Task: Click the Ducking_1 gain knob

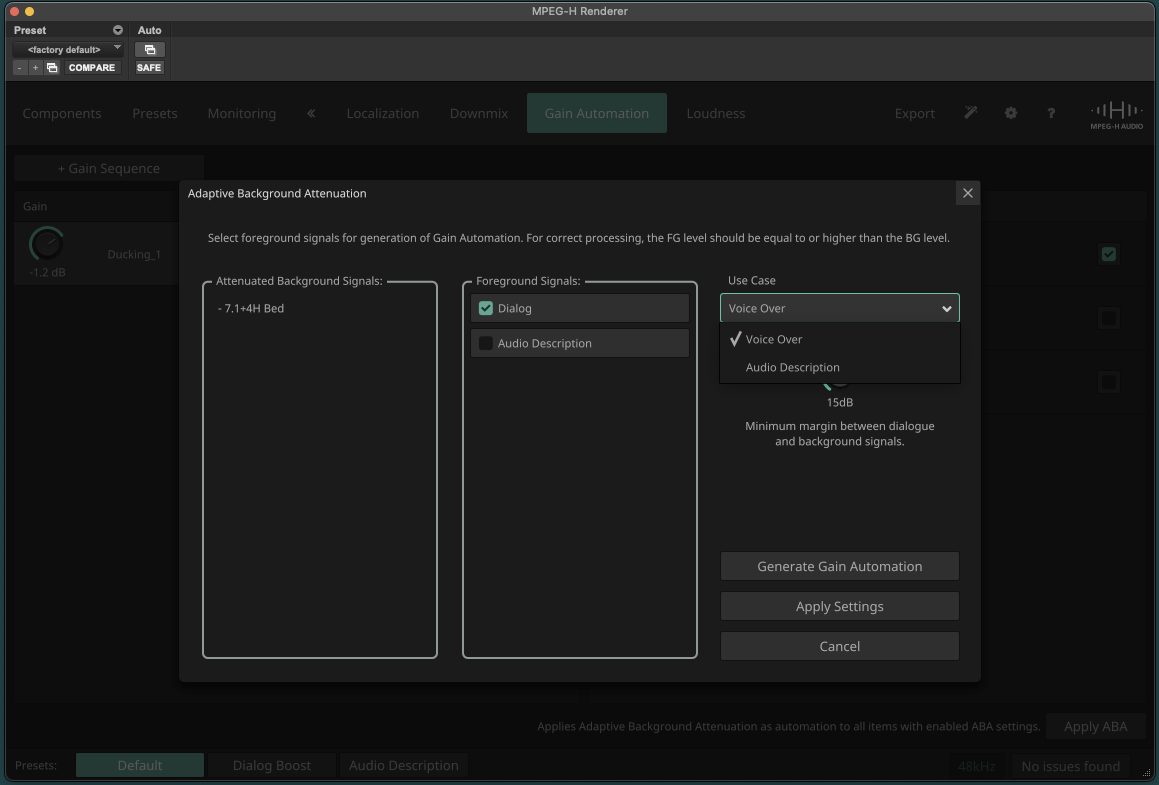Action: [x=47, y=244]
